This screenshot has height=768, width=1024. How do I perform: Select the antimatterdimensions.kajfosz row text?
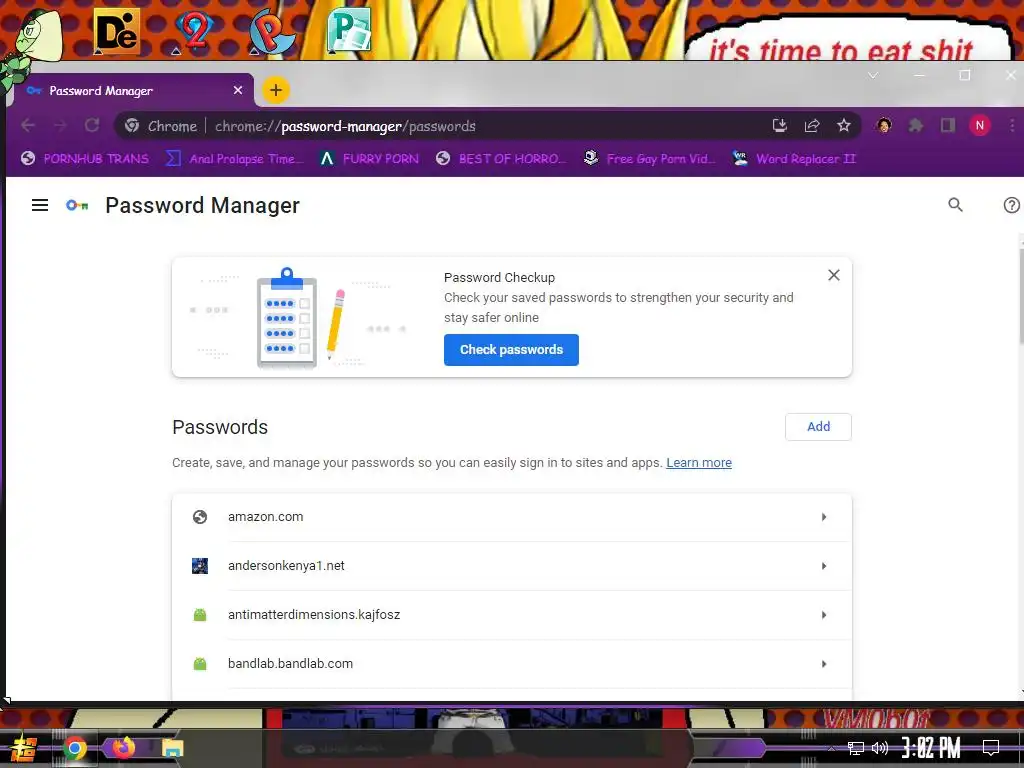coord(314,615)
